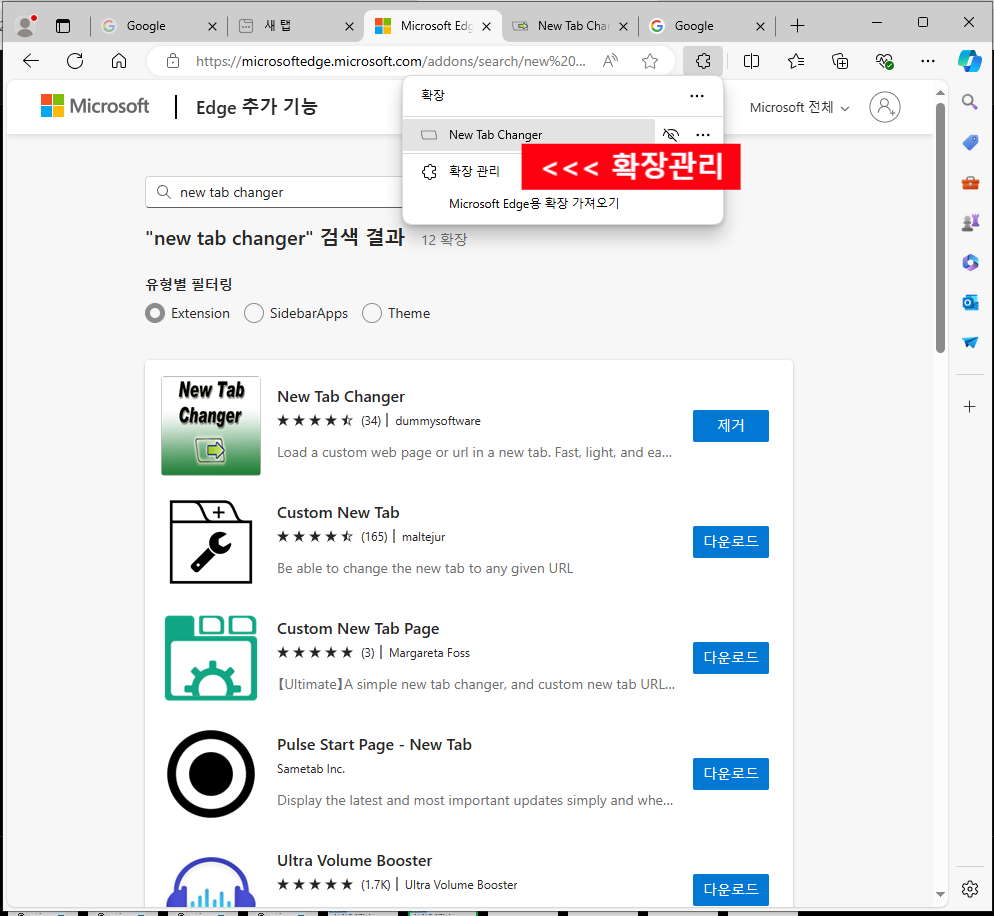Screen dimensions: 994x916
Task: Select the Extension filter radio button
Action: (155, 313)
